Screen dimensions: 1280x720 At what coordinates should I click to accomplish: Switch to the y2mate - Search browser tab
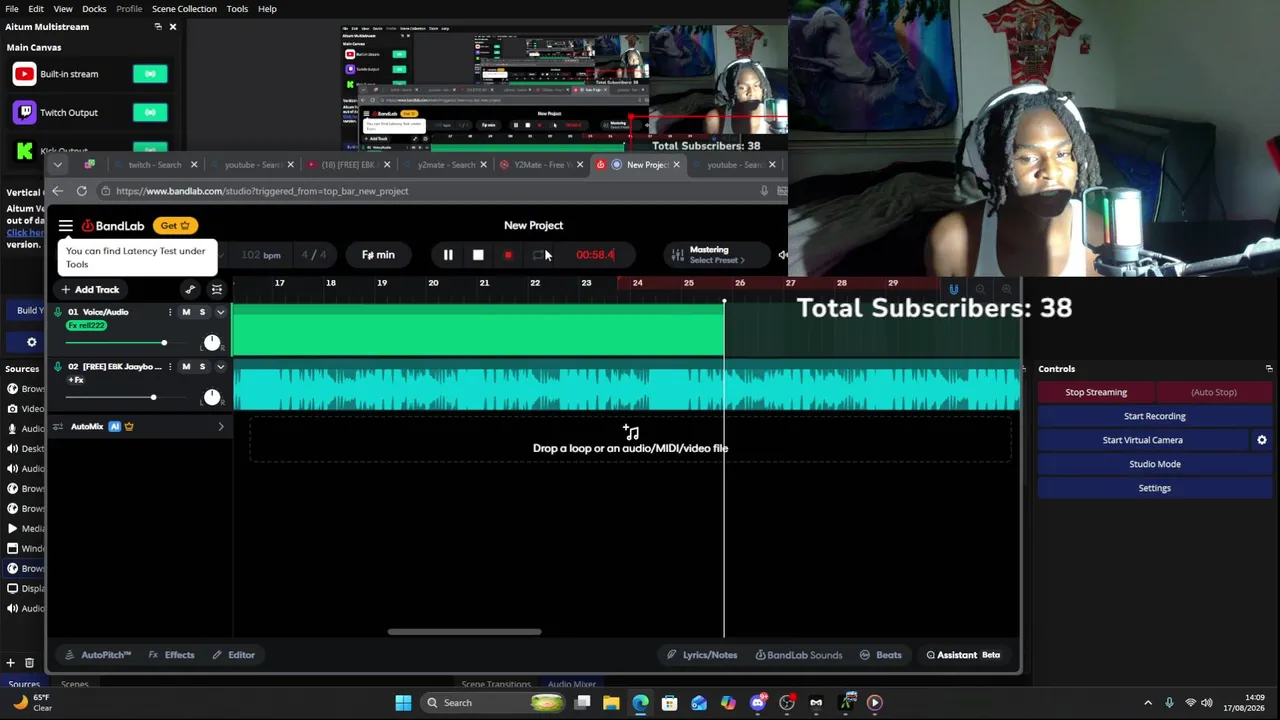click(445, 165)
